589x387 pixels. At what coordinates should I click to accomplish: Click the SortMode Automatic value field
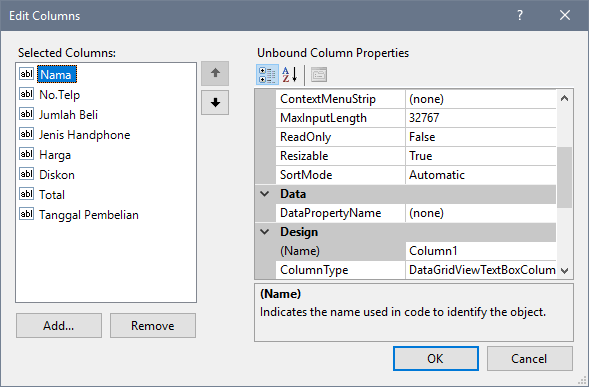click(481, 175)
